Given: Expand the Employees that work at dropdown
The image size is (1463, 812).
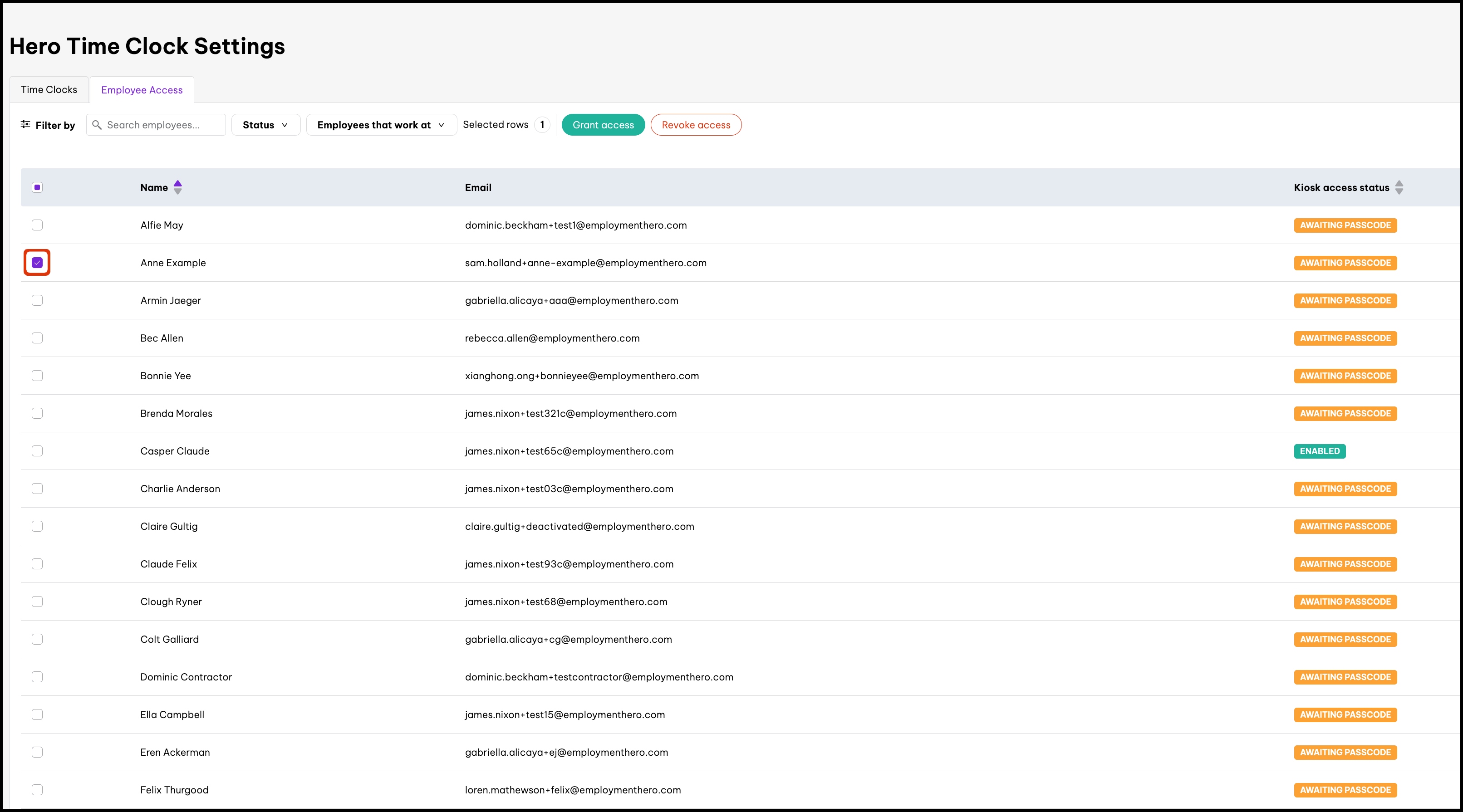Looking at the screenshot, I should click(x=381, y=125).
